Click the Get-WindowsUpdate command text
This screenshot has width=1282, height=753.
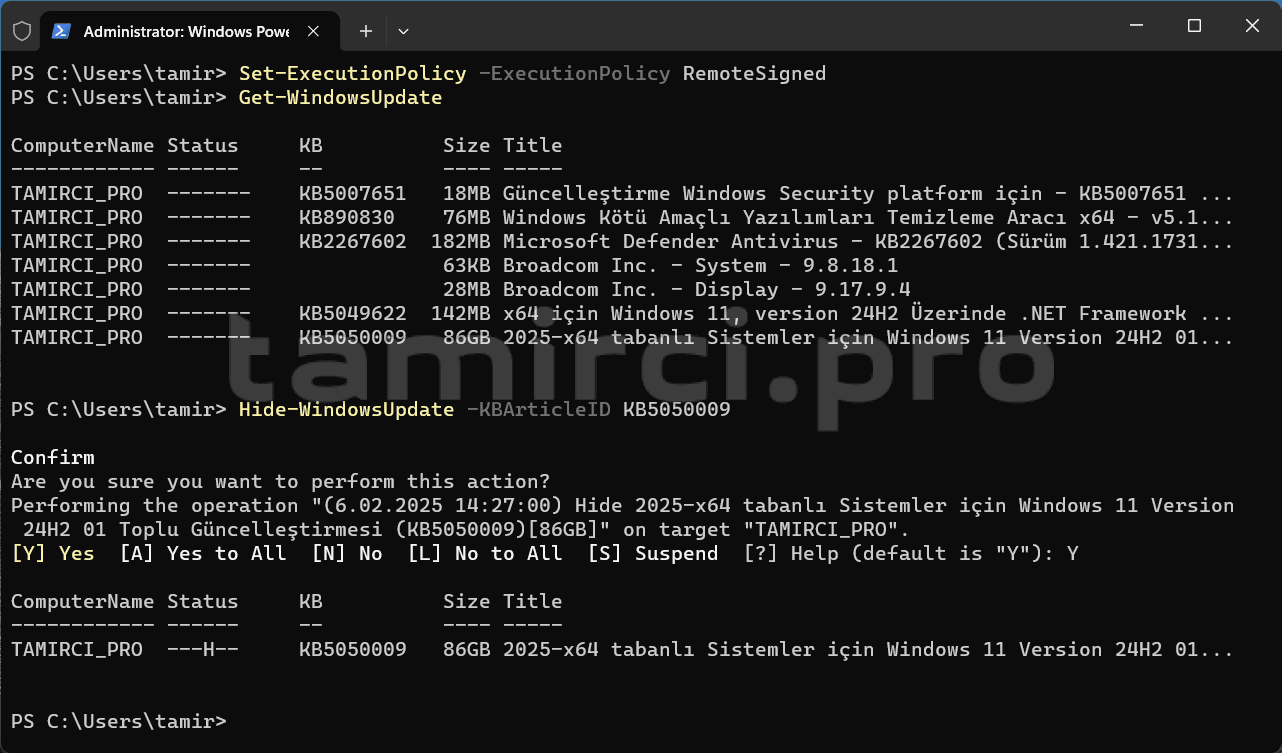tap(340, 97)
